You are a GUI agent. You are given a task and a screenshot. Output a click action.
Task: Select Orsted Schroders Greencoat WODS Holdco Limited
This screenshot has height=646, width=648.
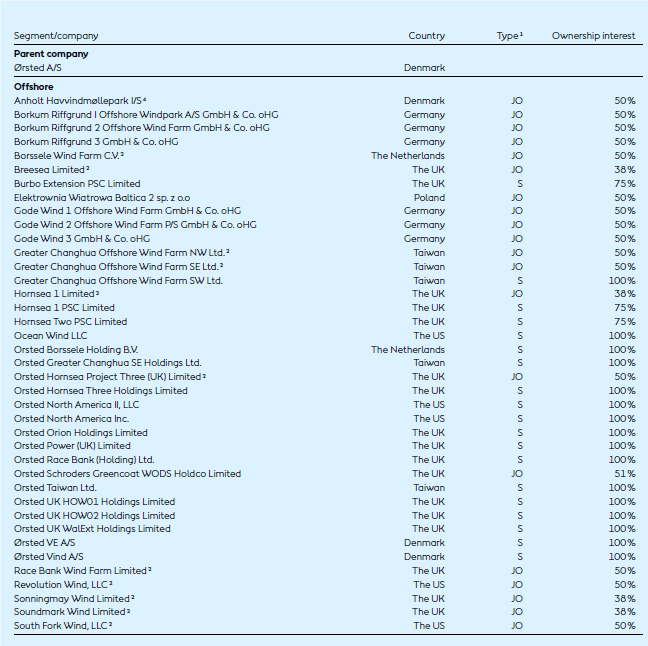pos(127,474)
